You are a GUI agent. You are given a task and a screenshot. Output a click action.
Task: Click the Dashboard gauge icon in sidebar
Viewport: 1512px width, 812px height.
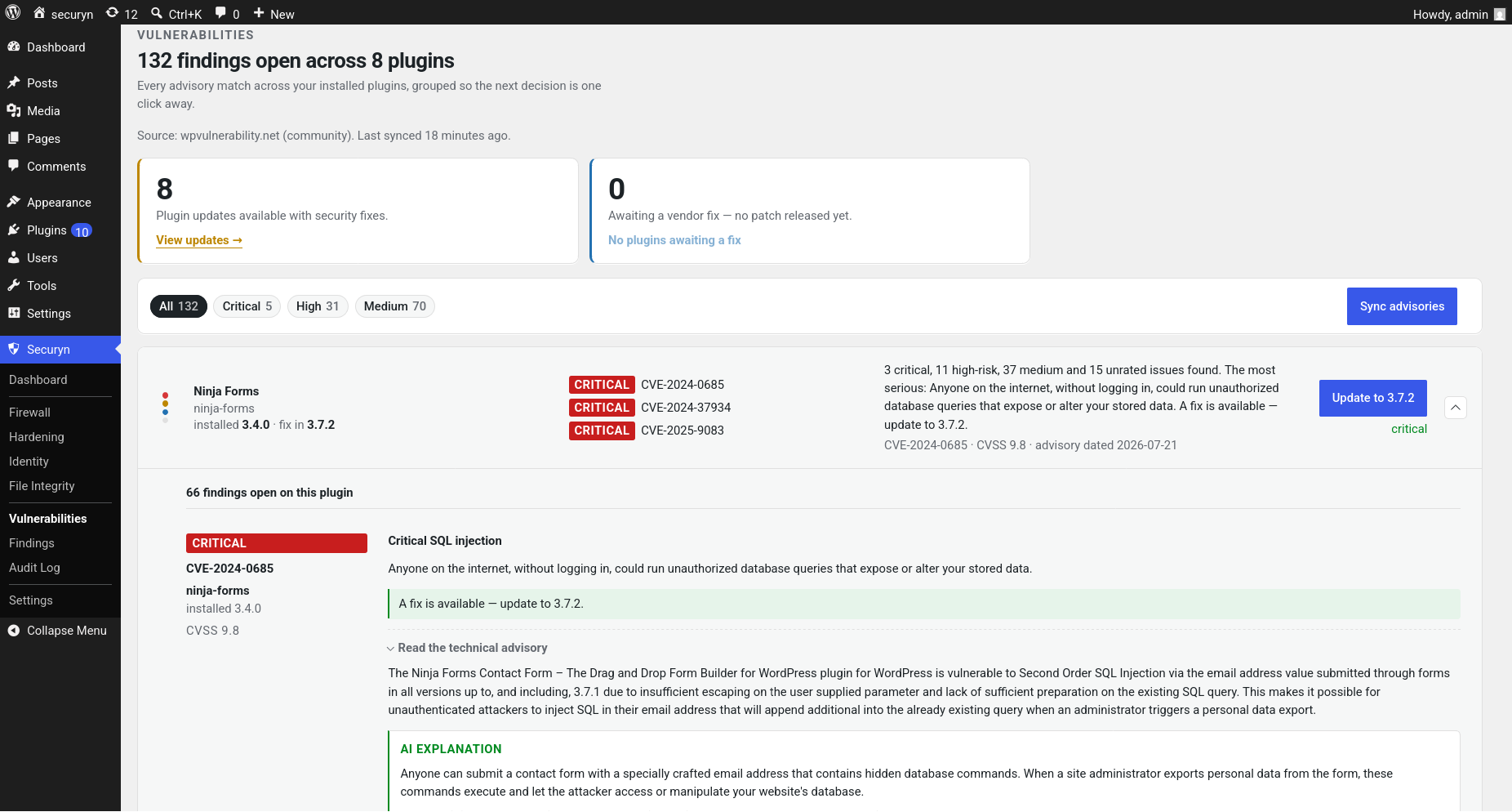coord(14,47)
